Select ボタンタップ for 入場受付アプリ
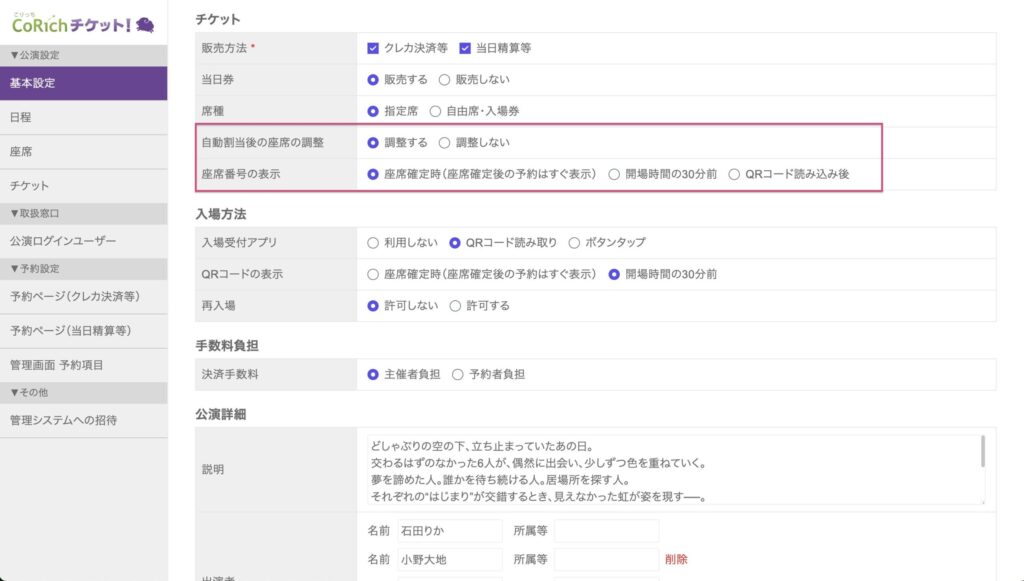This screenshot has width=1024, height=581. [574, 242]
